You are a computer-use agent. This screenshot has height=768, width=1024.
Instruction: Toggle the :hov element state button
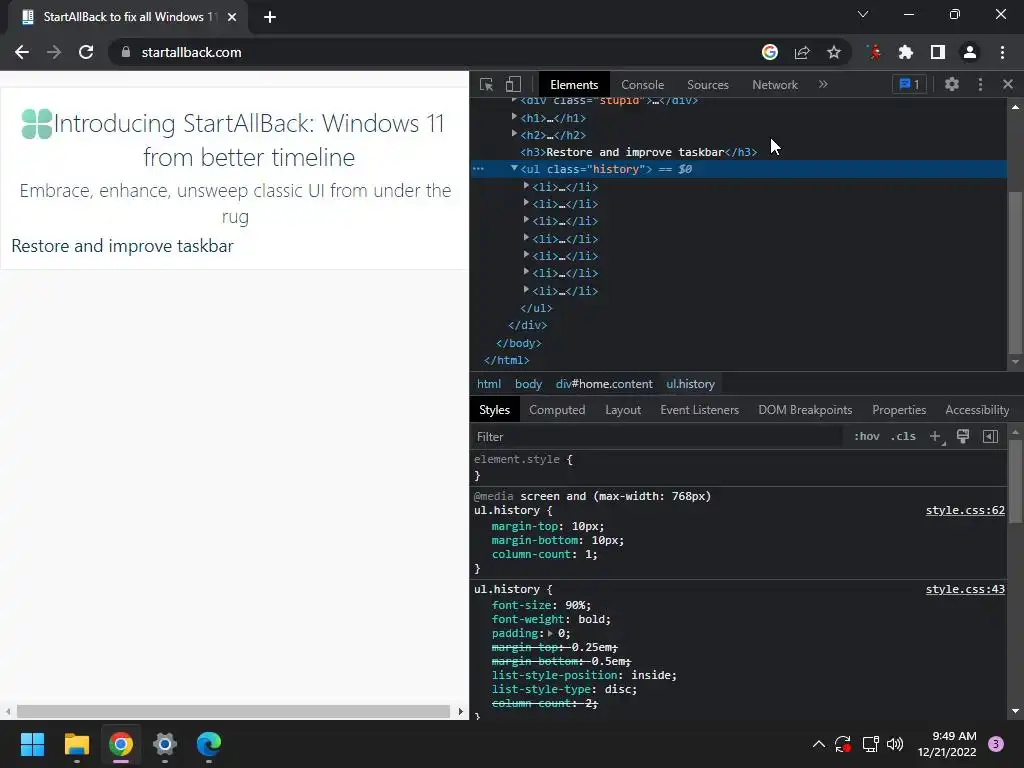(867, 436)
